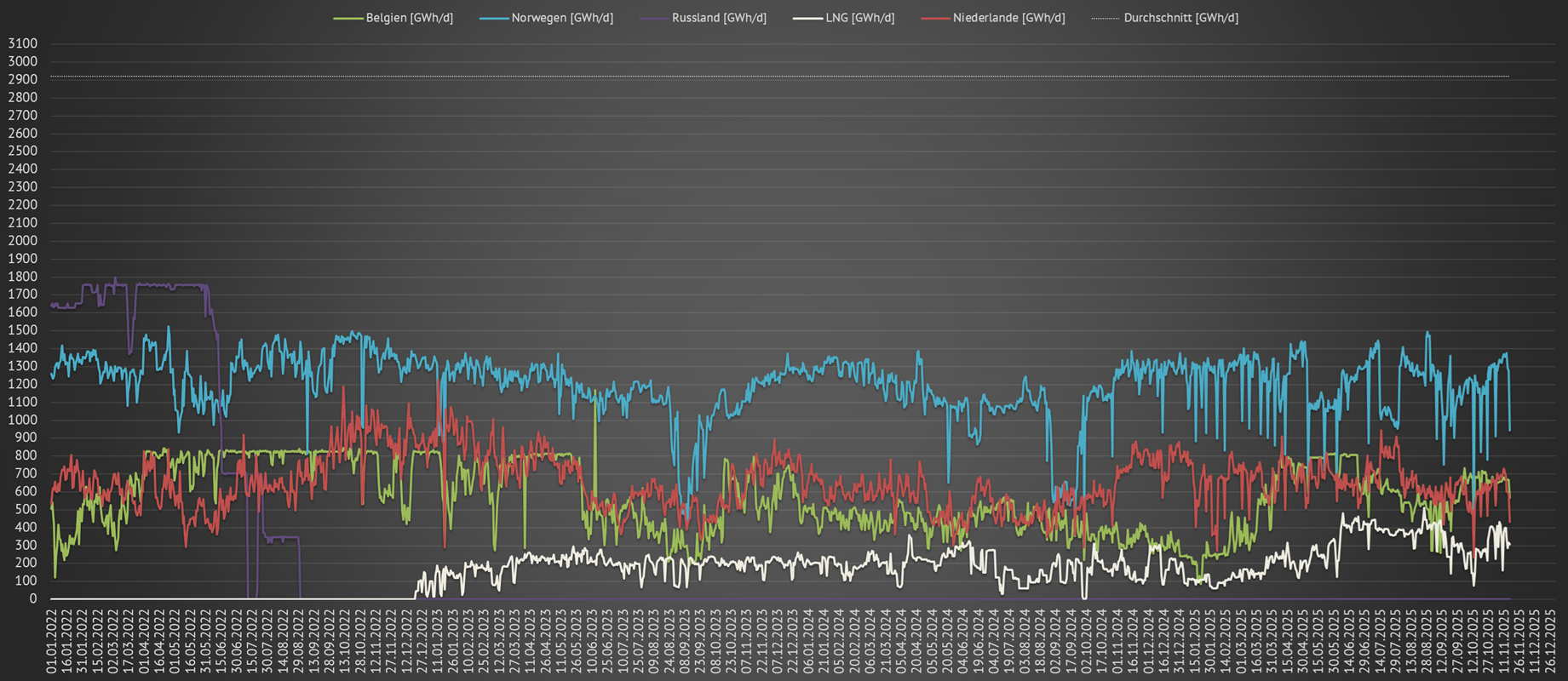Click the Russland [GWh/d] legend label
The width and height of the screenshot is (1568, 681).
[718, 18]
